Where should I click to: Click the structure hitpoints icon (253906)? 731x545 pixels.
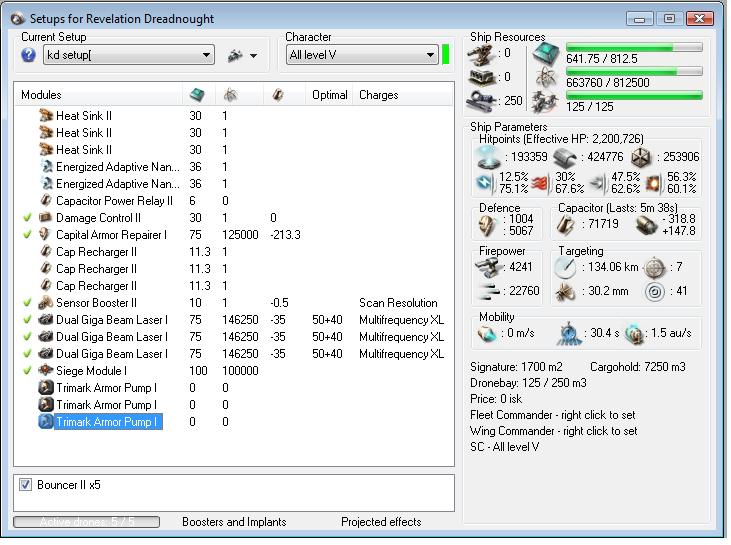click(x=641, y=158)
